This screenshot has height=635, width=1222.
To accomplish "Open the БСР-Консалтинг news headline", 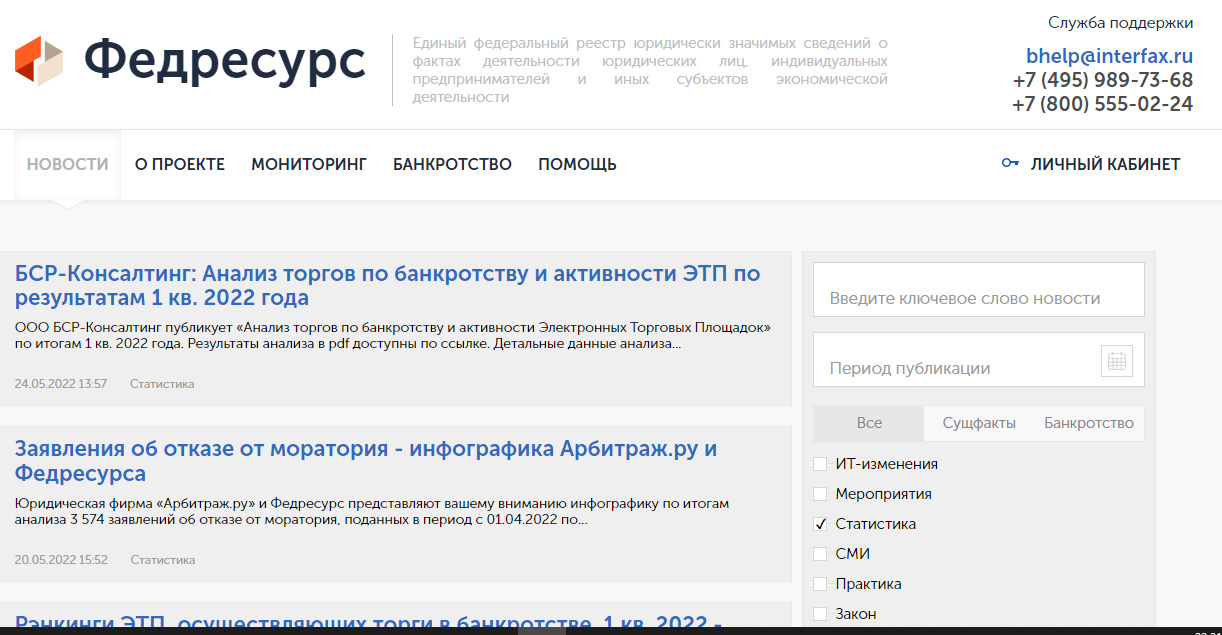I will coord(388,286).
